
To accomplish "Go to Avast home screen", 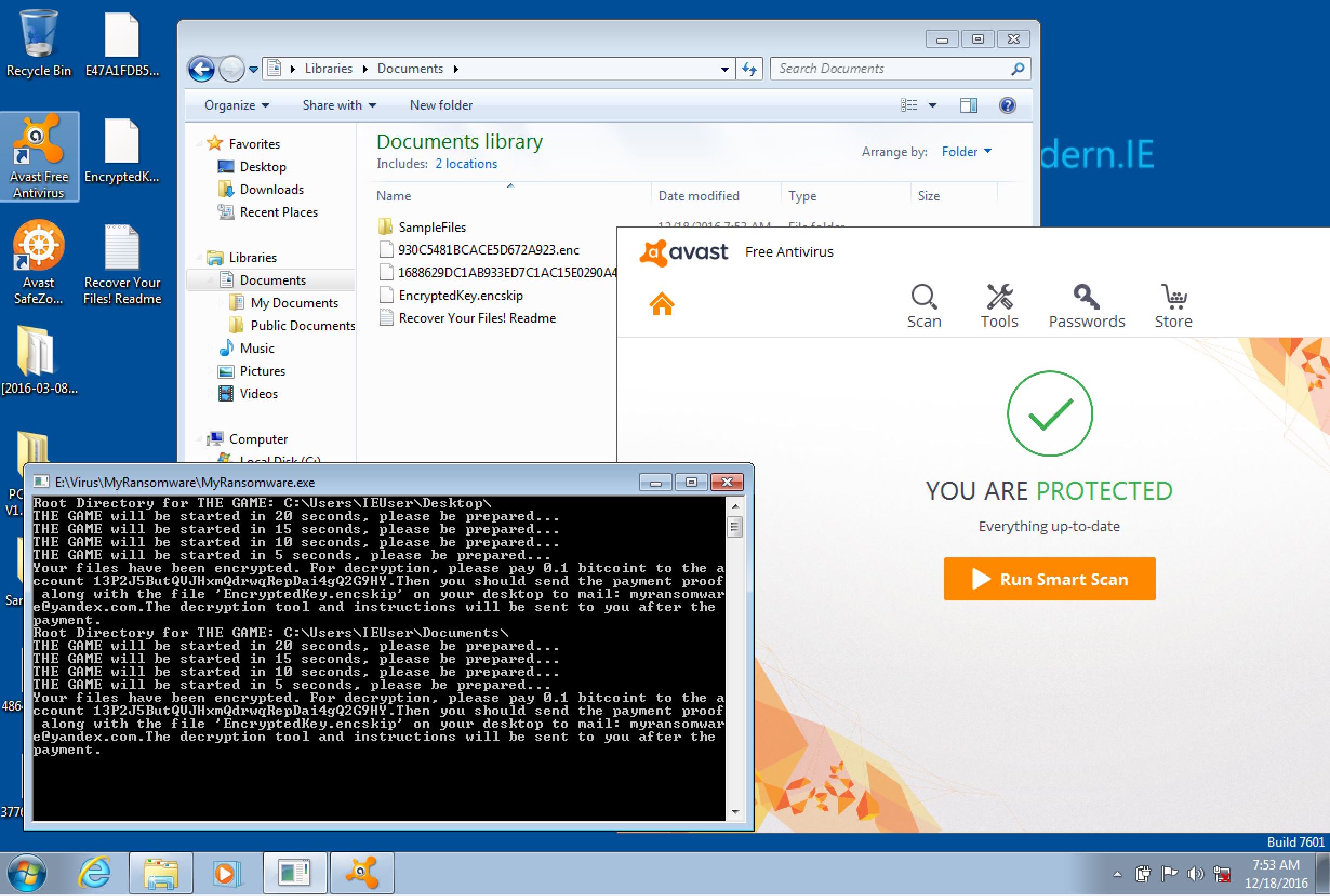I will [x=662, y=304].
